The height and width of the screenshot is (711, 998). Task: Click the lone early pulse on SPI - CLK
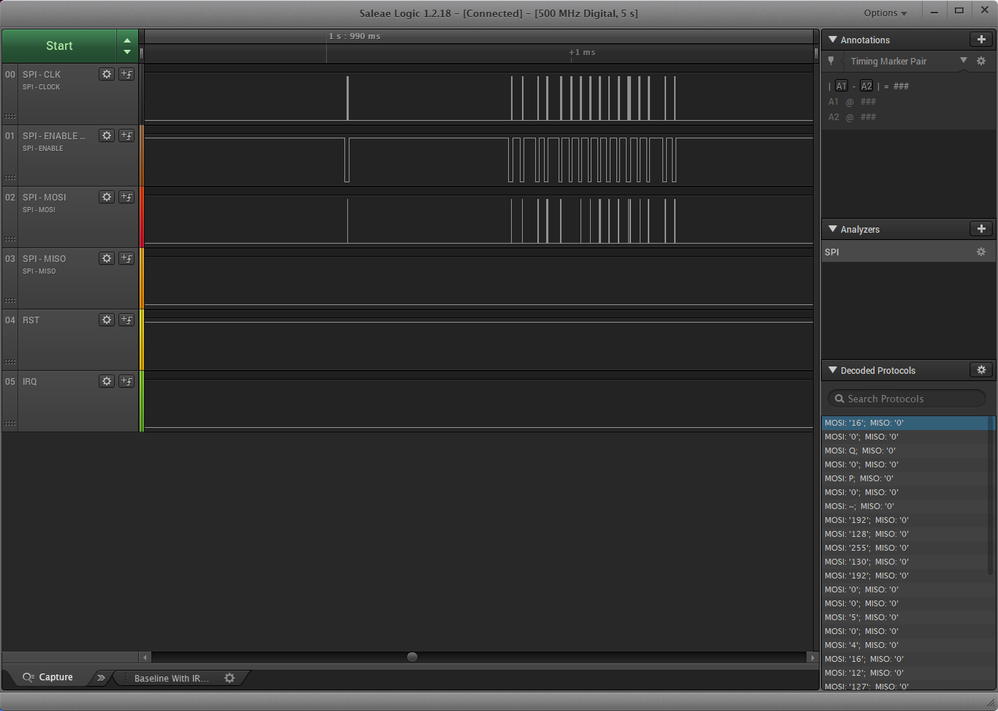pyautogui.click(x=348, y=98)
